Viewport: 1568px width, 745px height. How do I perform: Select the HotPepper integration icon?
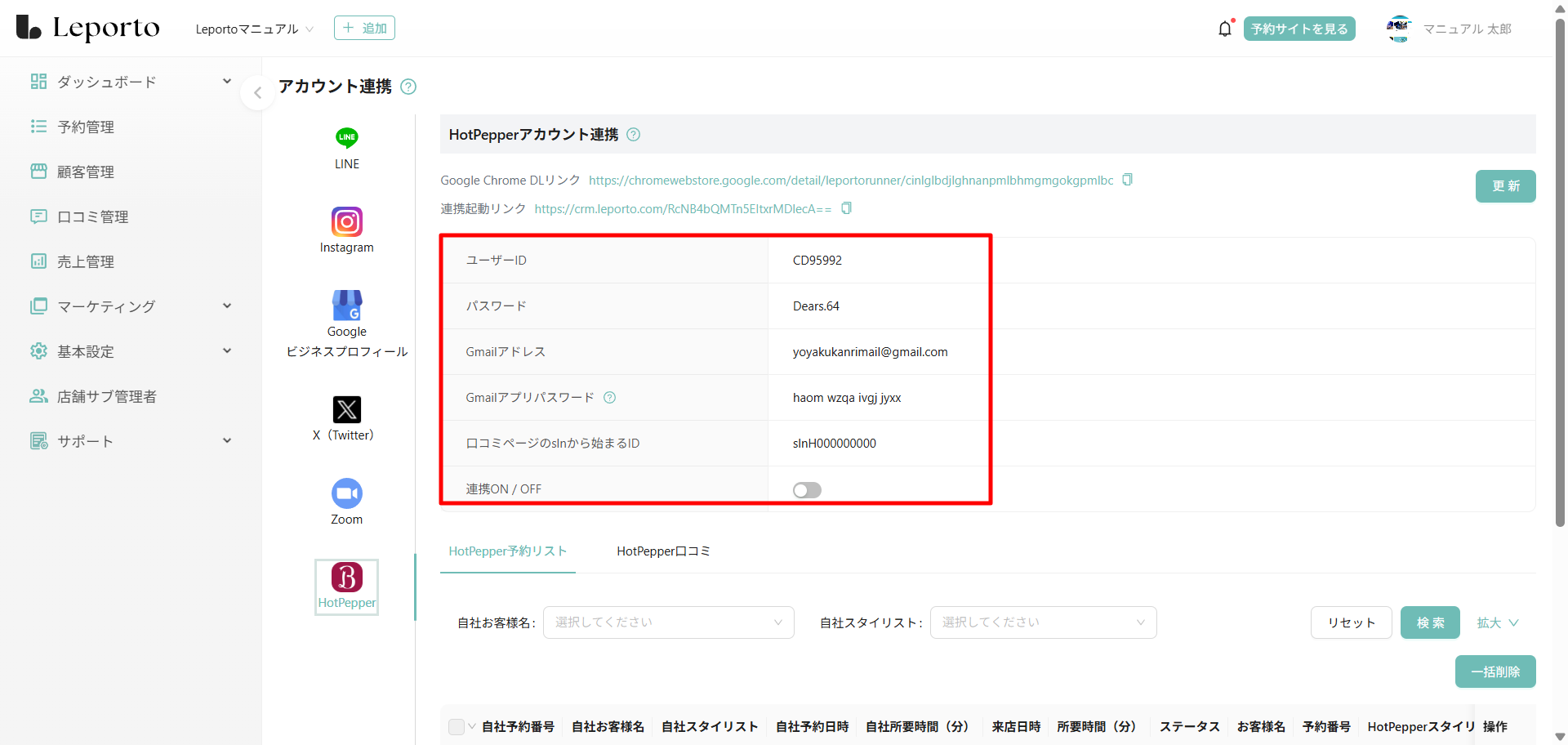[347, 587]
